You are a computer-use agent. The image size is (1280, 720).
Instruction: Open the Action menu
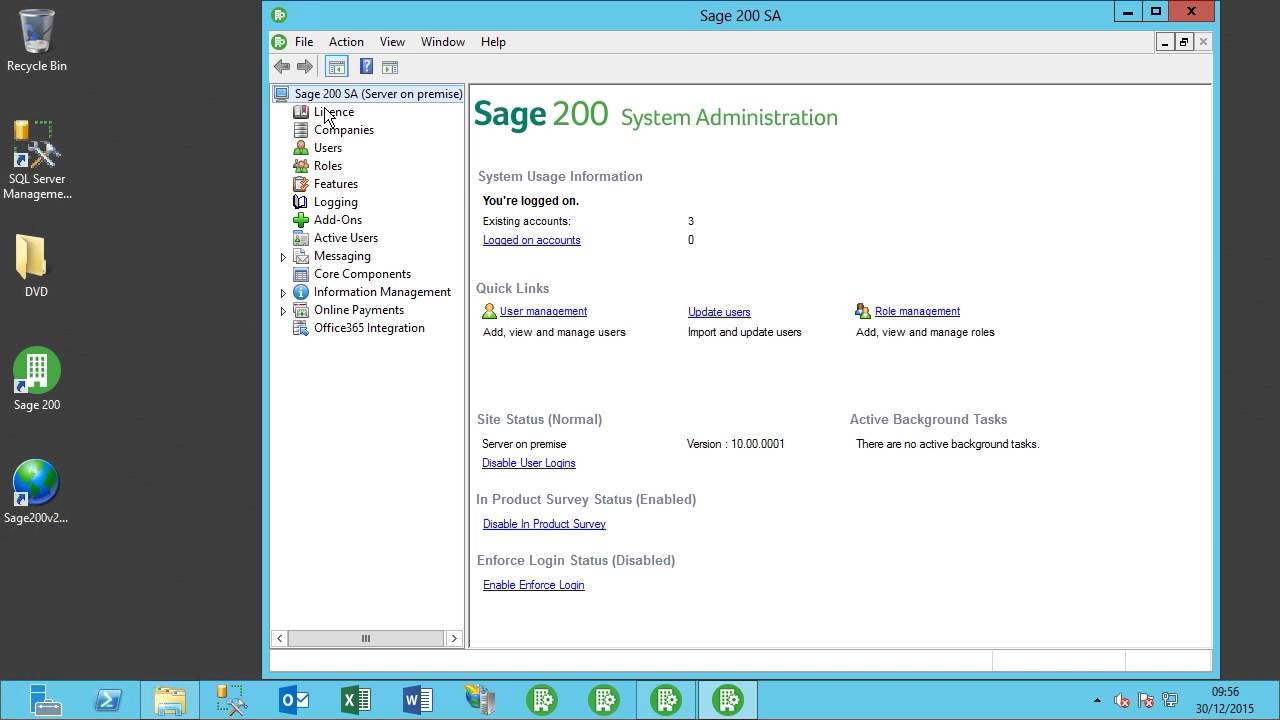[346, 42]
